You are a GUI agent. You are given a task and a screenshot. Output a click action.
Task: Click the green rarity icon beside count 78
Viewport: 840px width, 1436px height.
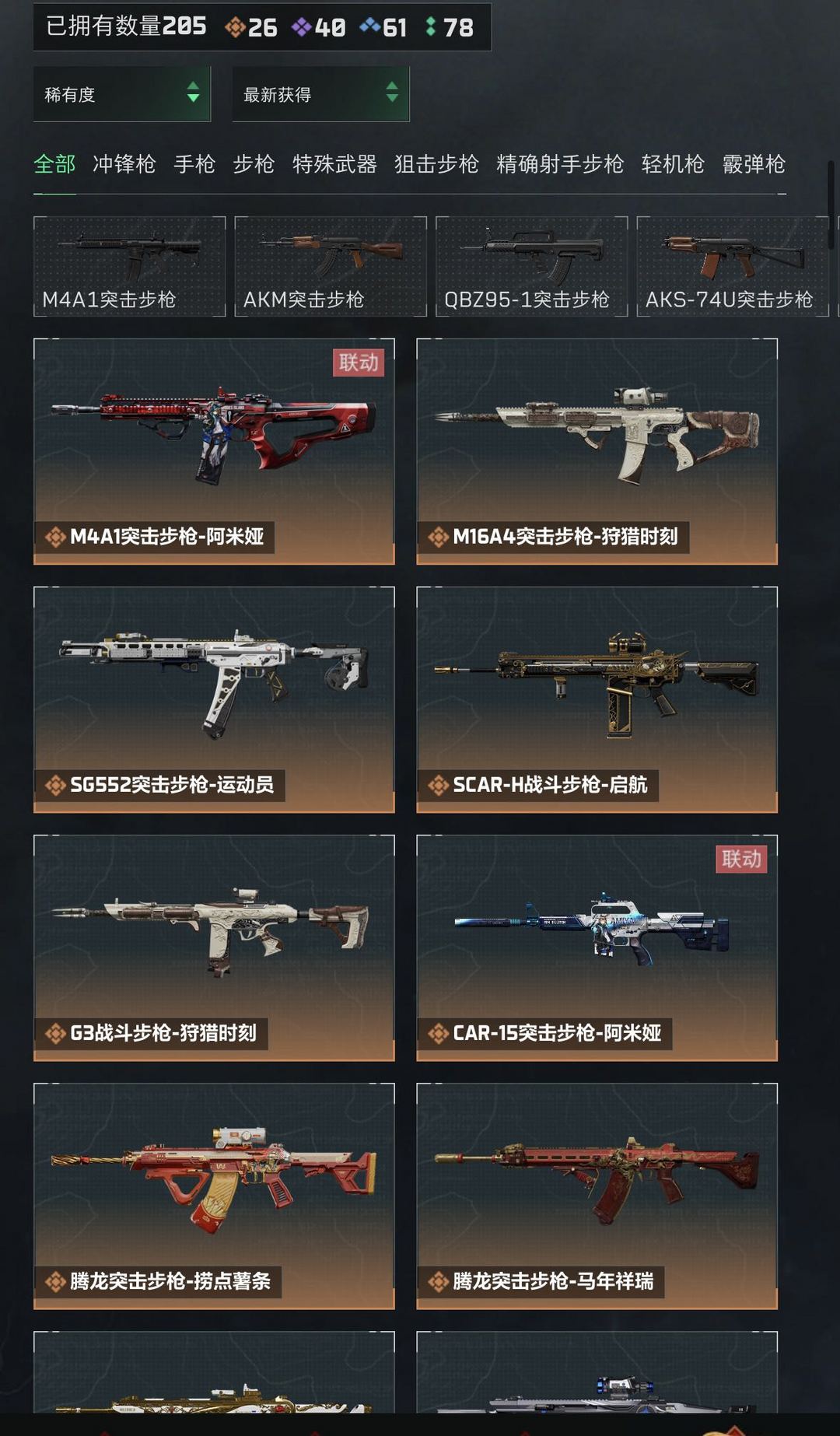pos(430,27)
